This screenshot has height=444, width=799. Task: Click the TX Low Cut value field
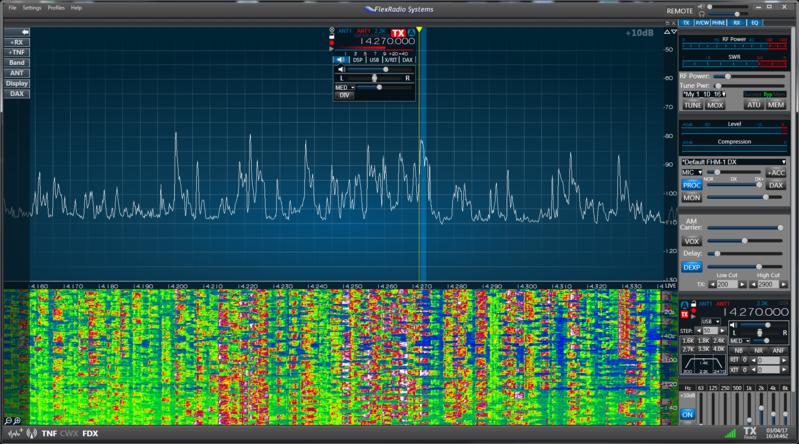[x=727, y=284]
